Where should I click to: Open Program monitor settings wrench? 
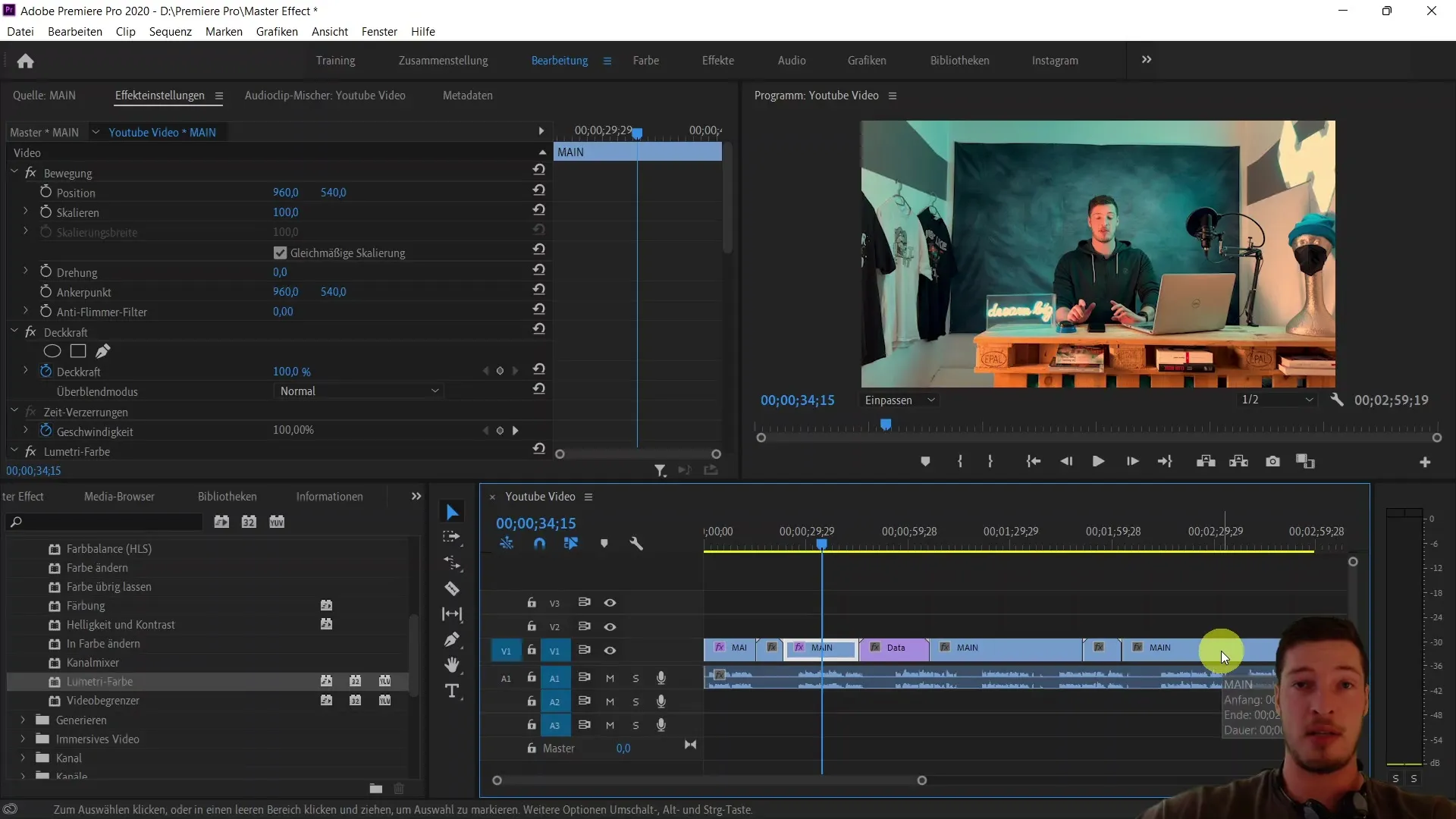(x=1337, y=400)
